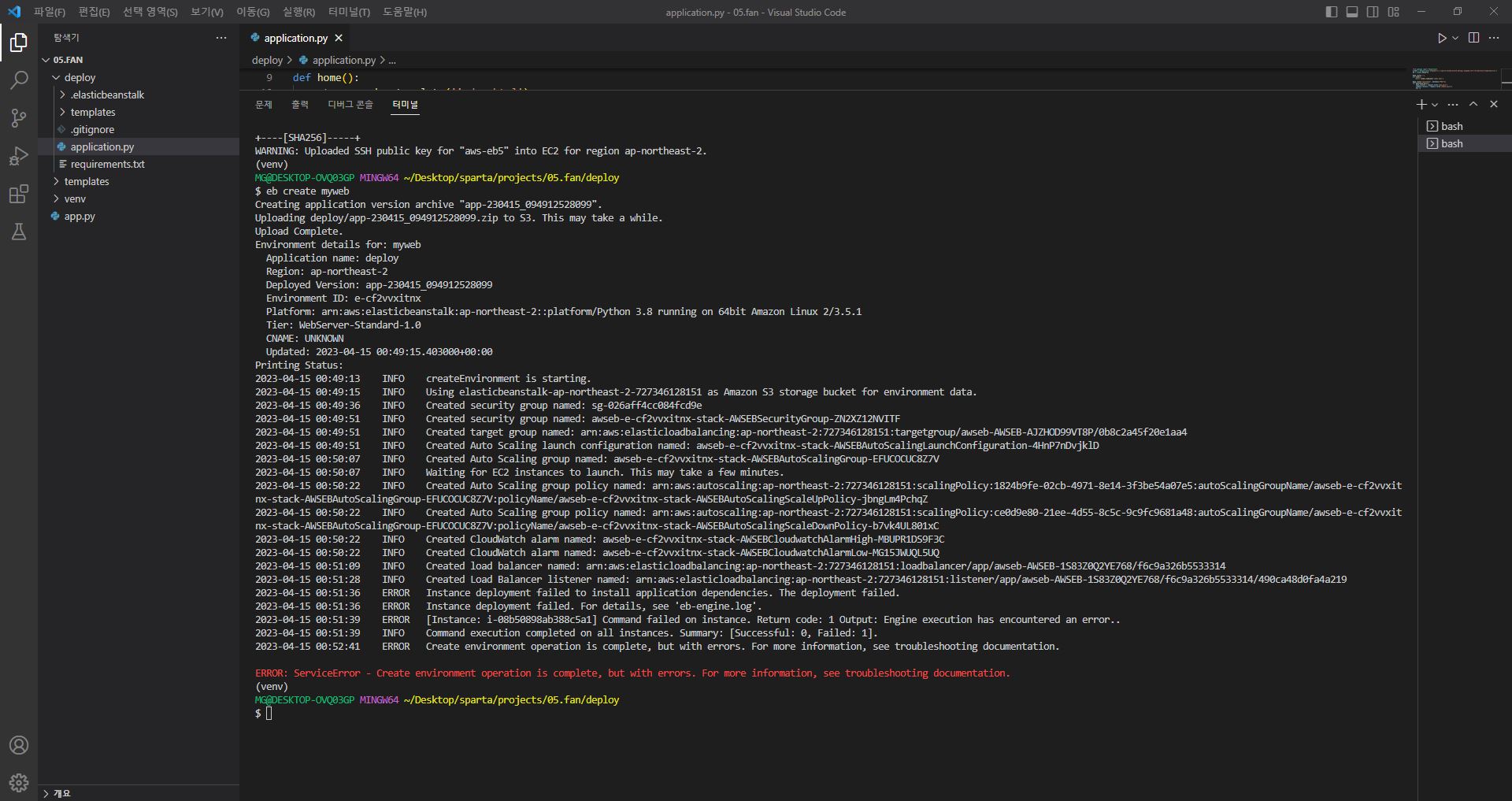The image size is (1512, 801).
Task: Open the Run and Debug view
Action: pos(19,156)
